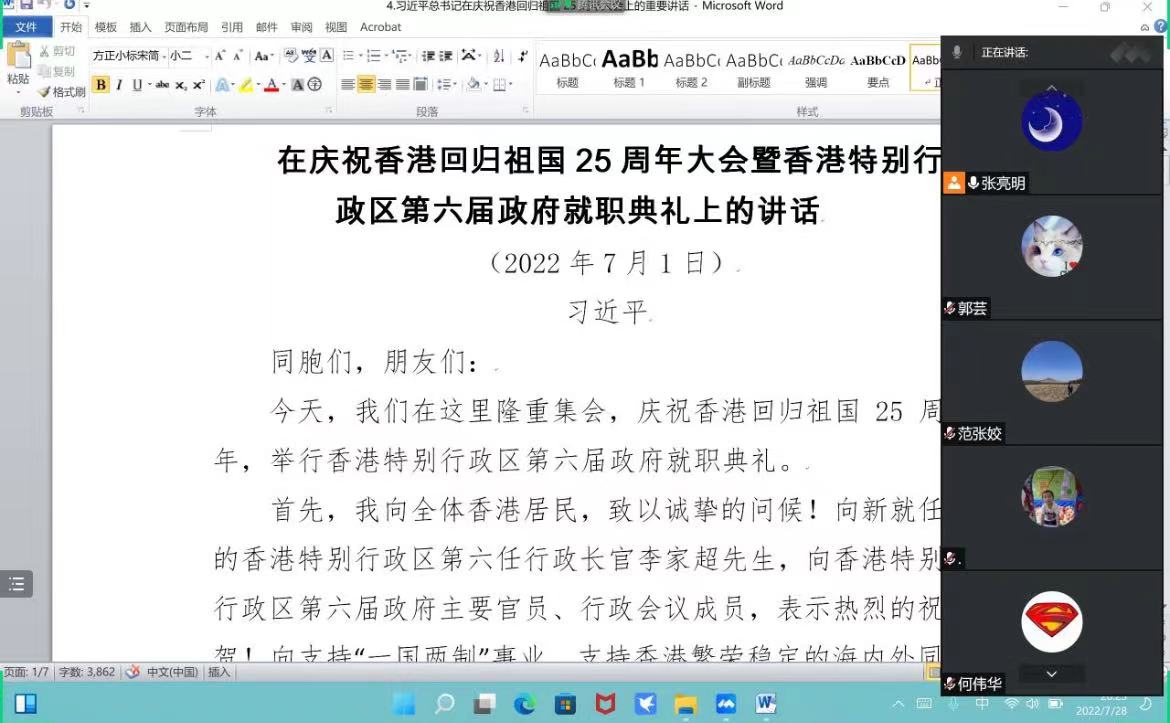Expand the underline style dropdown arrow
Image resolution: width=1170 pixels, height=723 pixels.
pos(149,85)
